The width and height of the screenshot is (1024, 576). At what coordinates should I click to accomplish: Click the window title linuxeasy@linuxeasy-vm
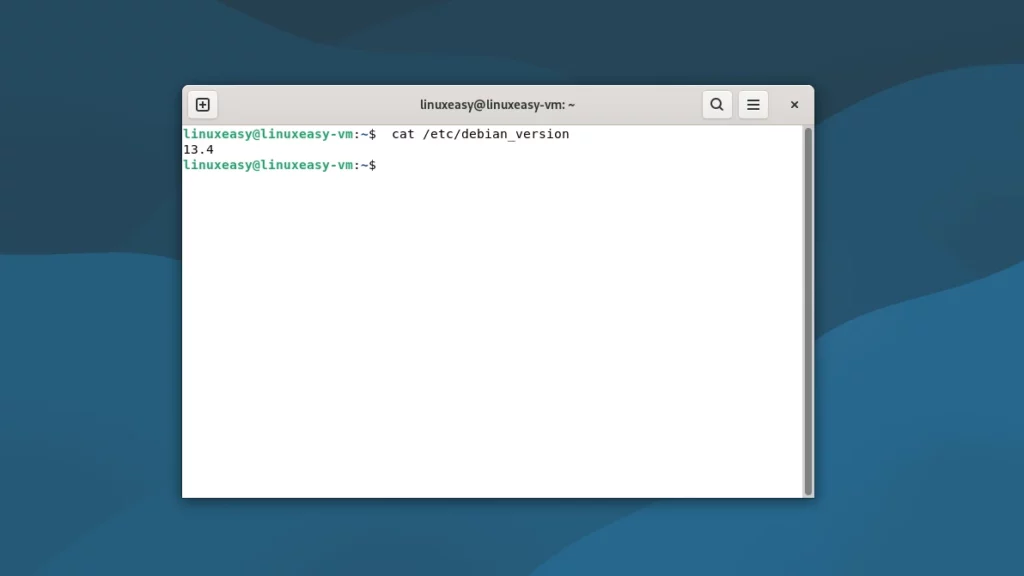click(497, 104)
